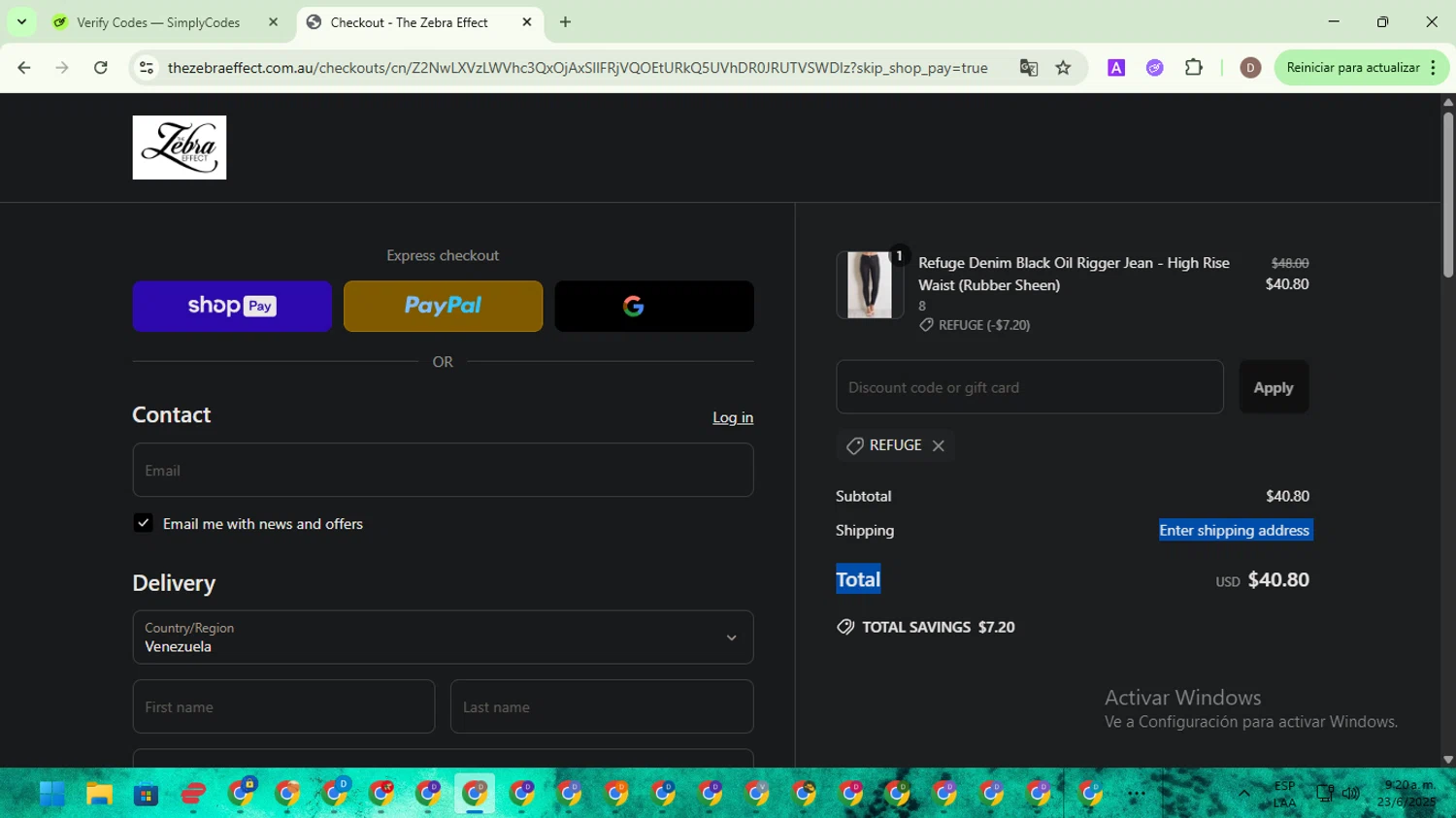Expand the Country/Region dropdown
Viewport: 1456px width, 818px height.
(x=443, y=638)
